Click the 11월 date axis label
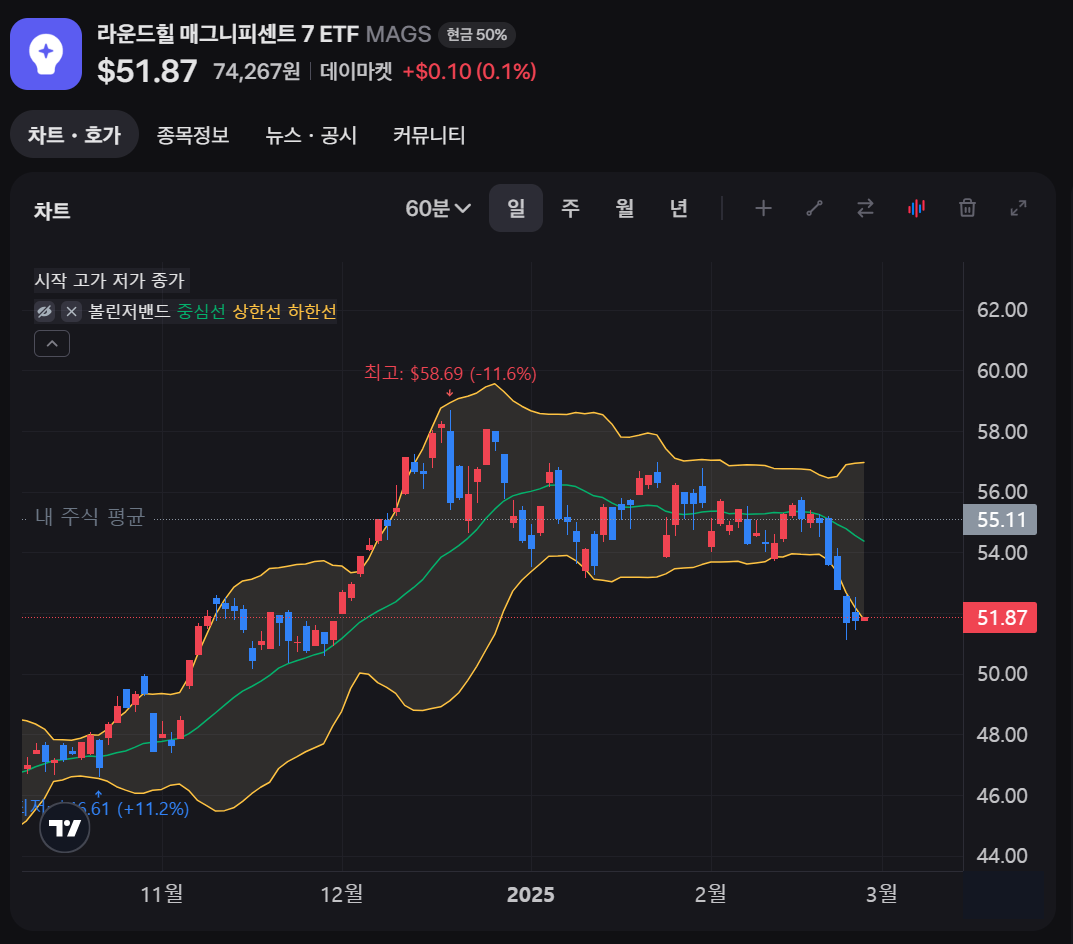The height and width of the screenshot is (944, 1073). tap(162, 894)
